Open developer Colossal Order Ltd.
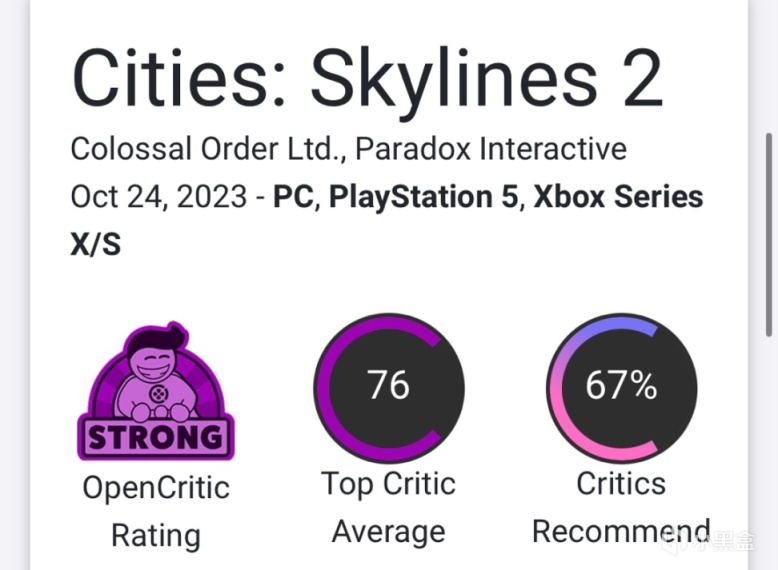This screenshot has height=570, width=778. 207,150
